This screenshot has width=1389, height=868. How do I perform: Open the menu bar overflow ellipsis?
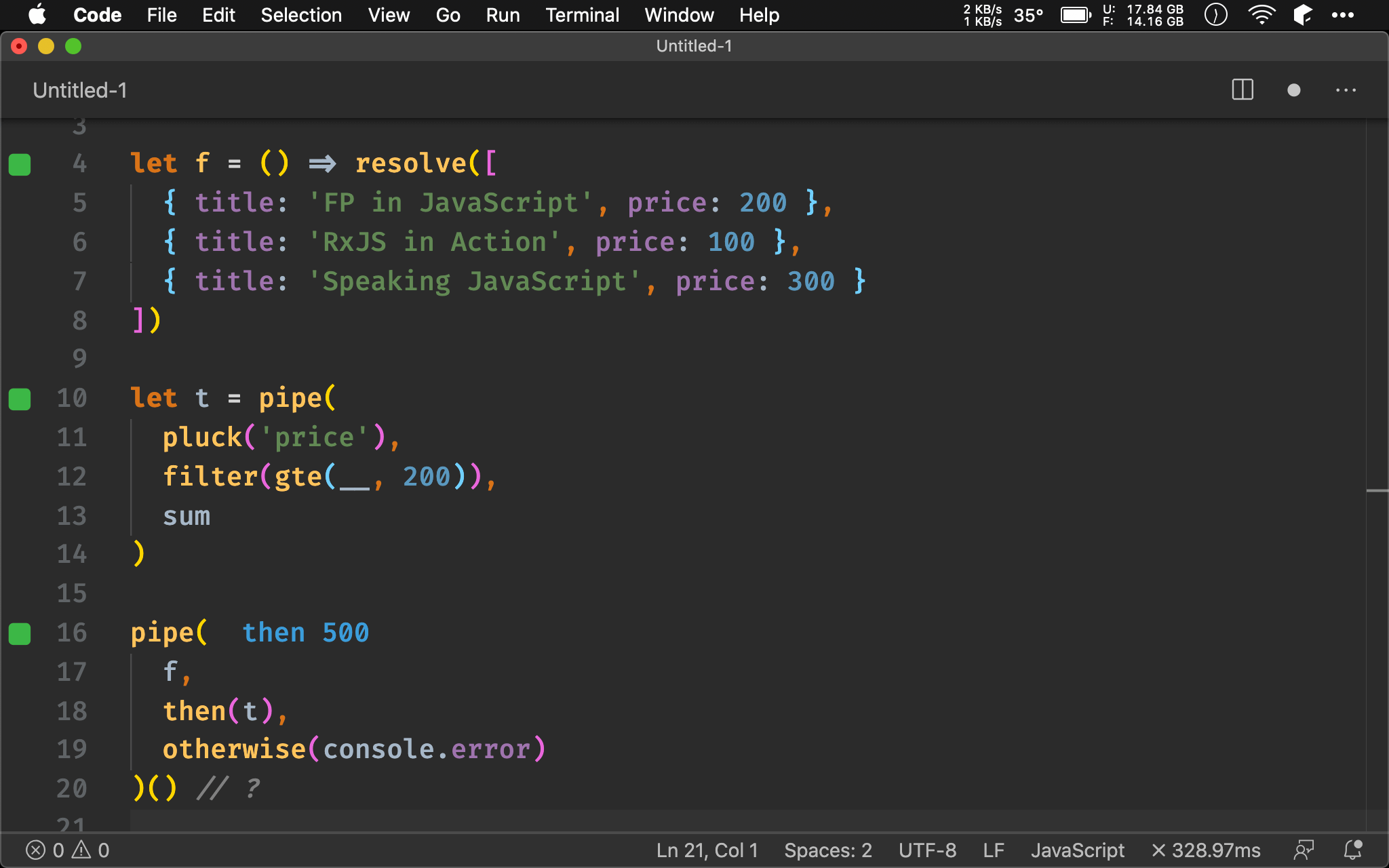pyautogui.click(x=1343, y=15)
